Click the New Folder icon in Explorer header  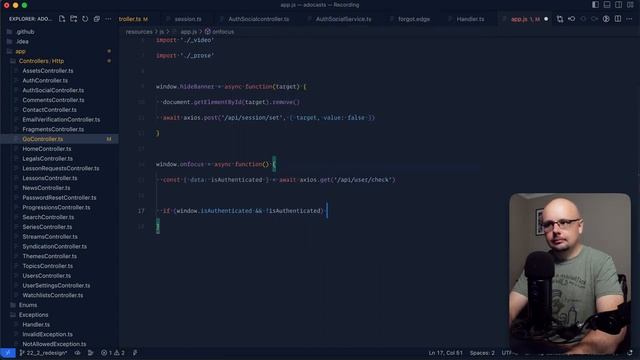(73, 19)
